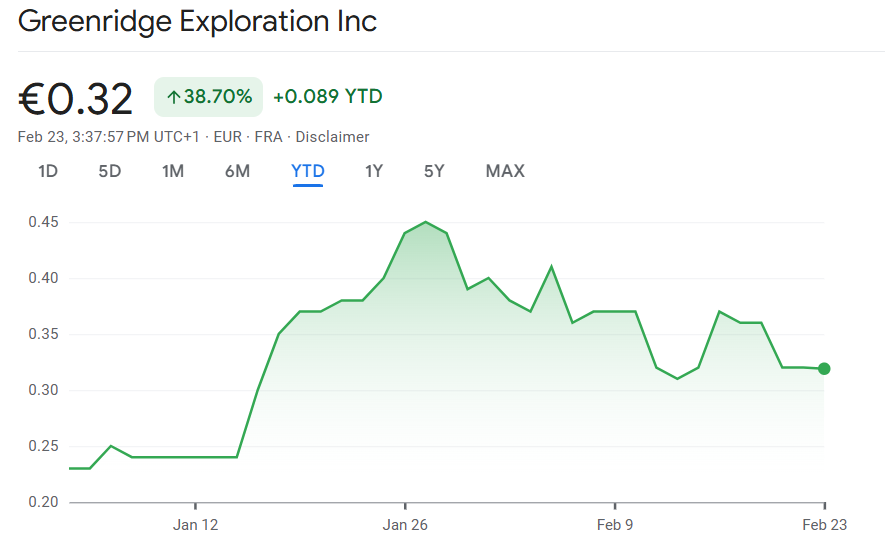The image size is (885, 542).
Task: Click the 0.45 peak on chart line
Action: [x=426, y=222]
